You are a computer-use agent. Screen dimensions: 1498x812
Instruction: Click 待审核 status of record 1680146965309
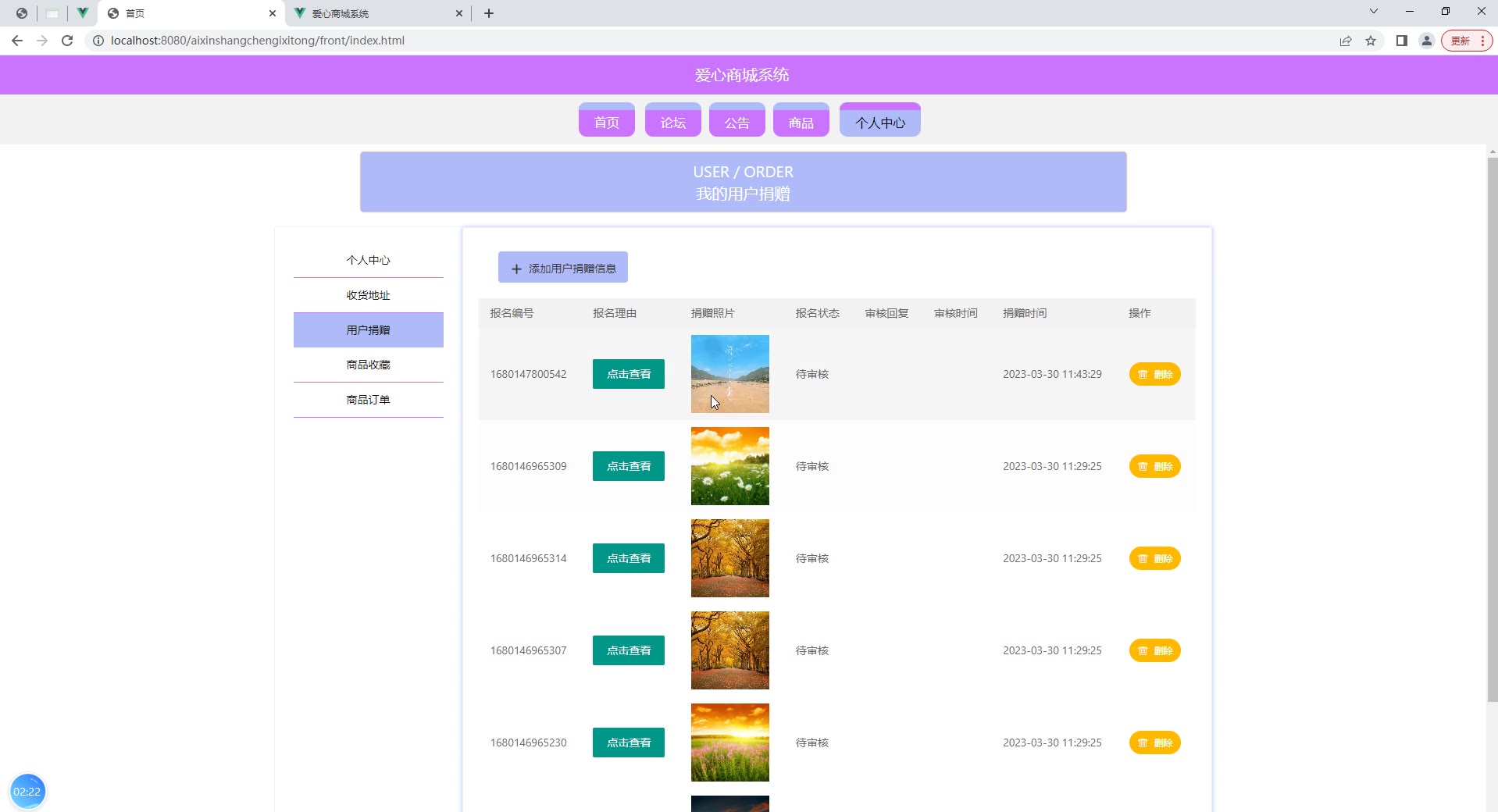tap(812, 466)
